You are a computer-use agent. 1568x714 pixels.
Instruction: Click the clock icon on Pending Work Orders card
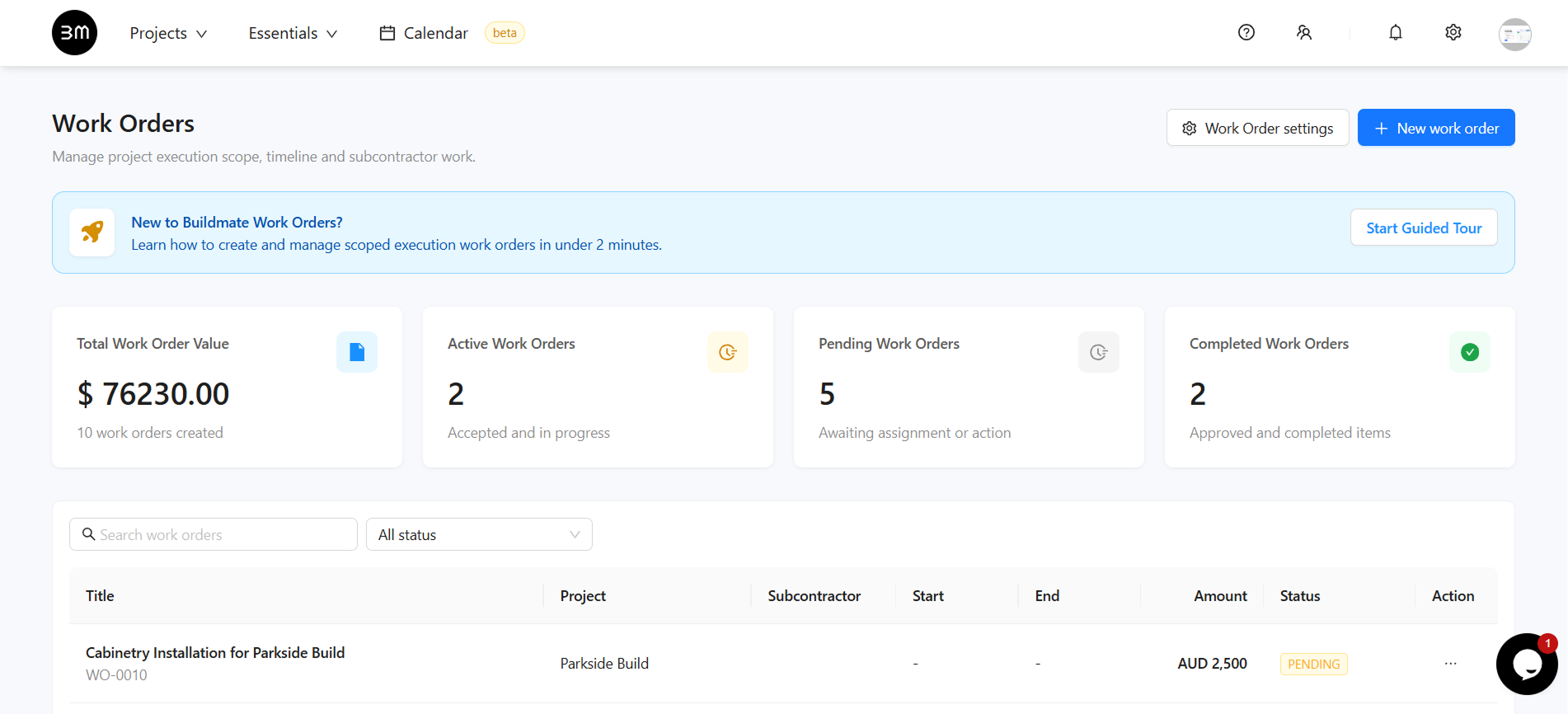1099,352
